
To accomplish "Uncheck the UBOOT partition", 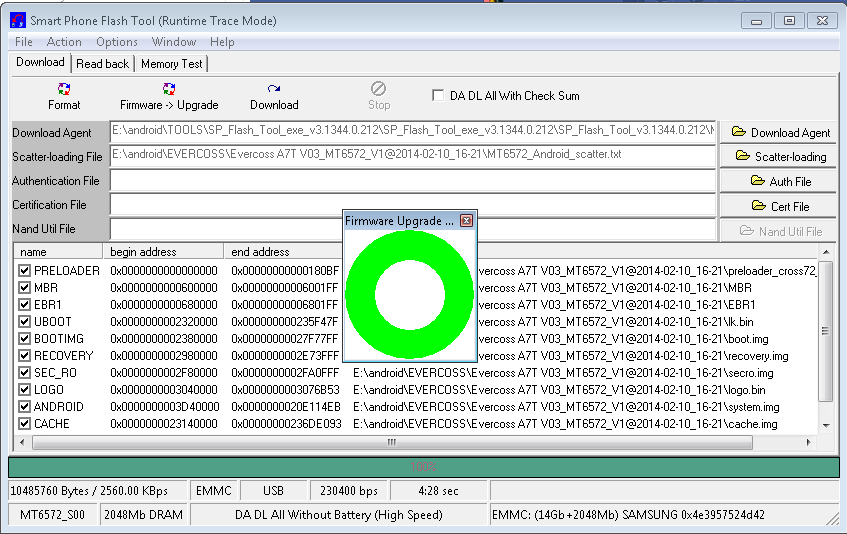I will click(24, 322).
